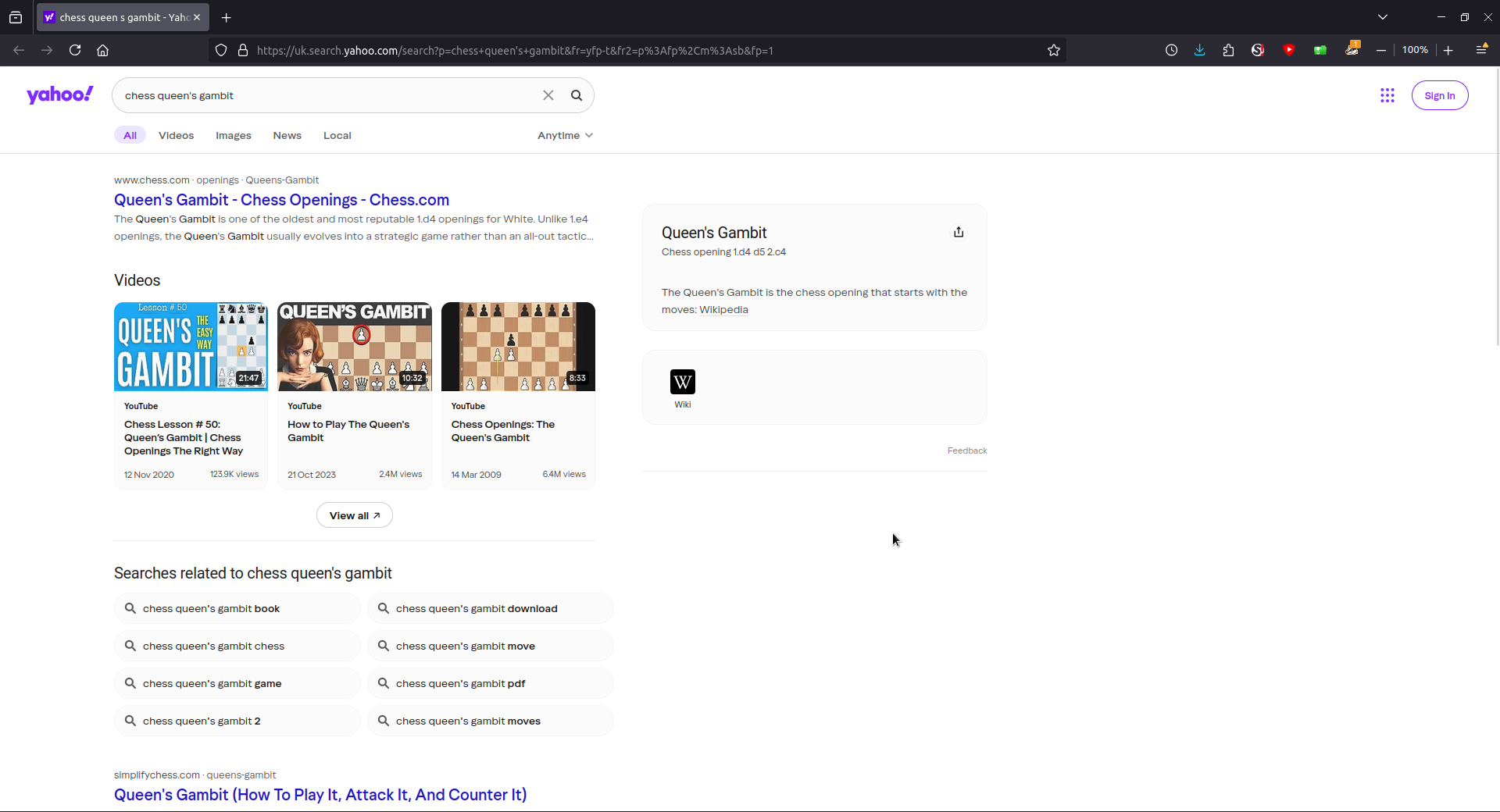1500x812 pixels.
Task: Search related: chess queen's gambit moves
Action: (491, 721)
